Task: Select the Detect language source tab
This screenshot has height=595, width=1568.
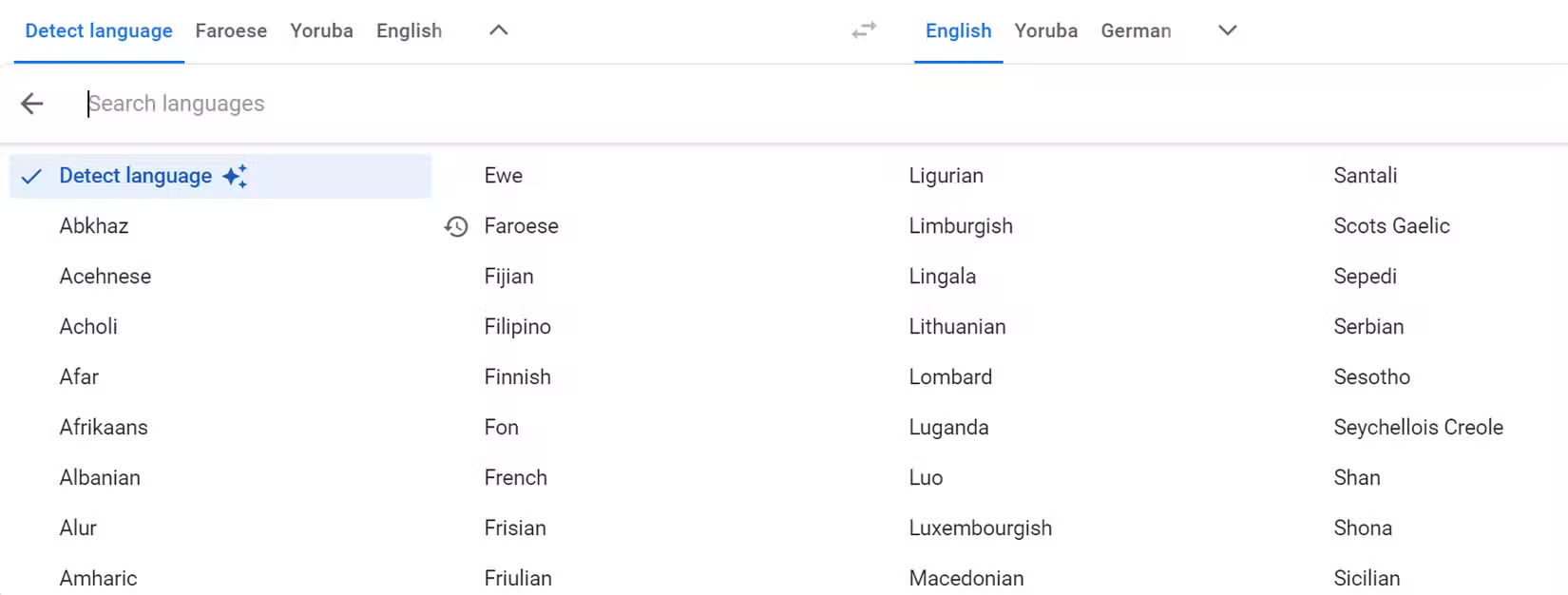Action: point(99,31)
